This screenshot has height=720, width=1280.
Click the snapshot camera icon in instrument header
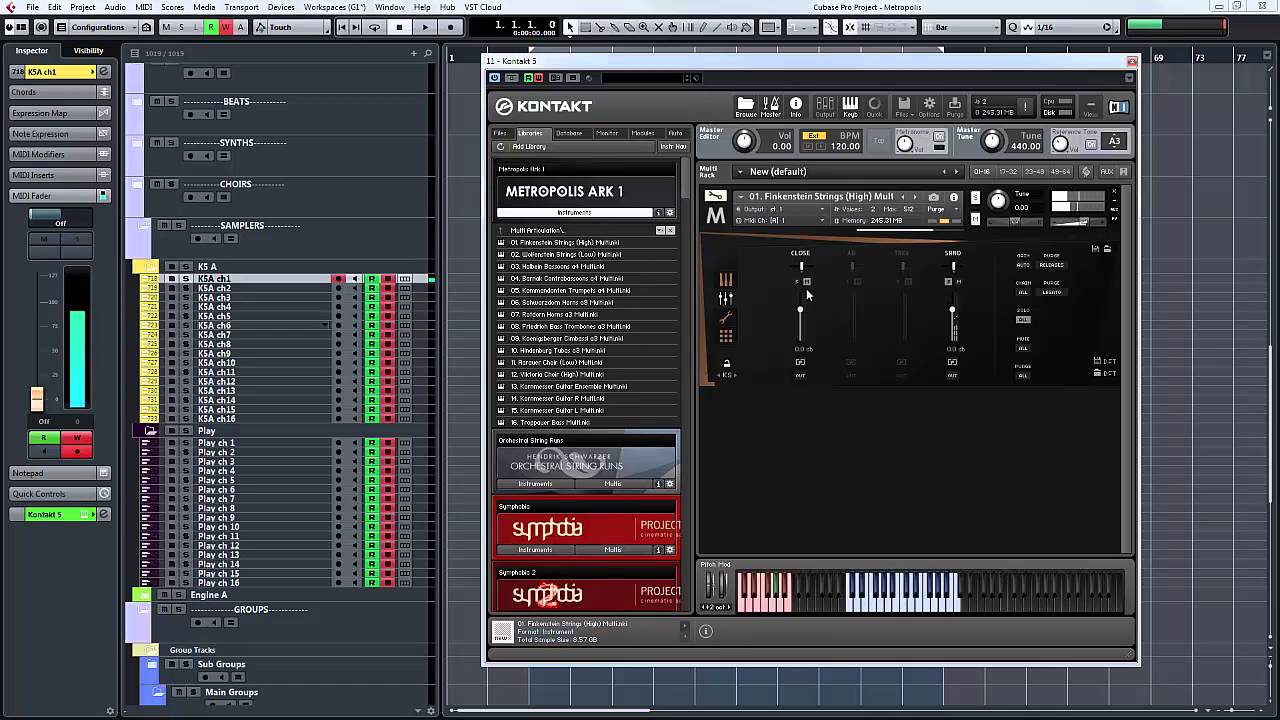[934, 197]
